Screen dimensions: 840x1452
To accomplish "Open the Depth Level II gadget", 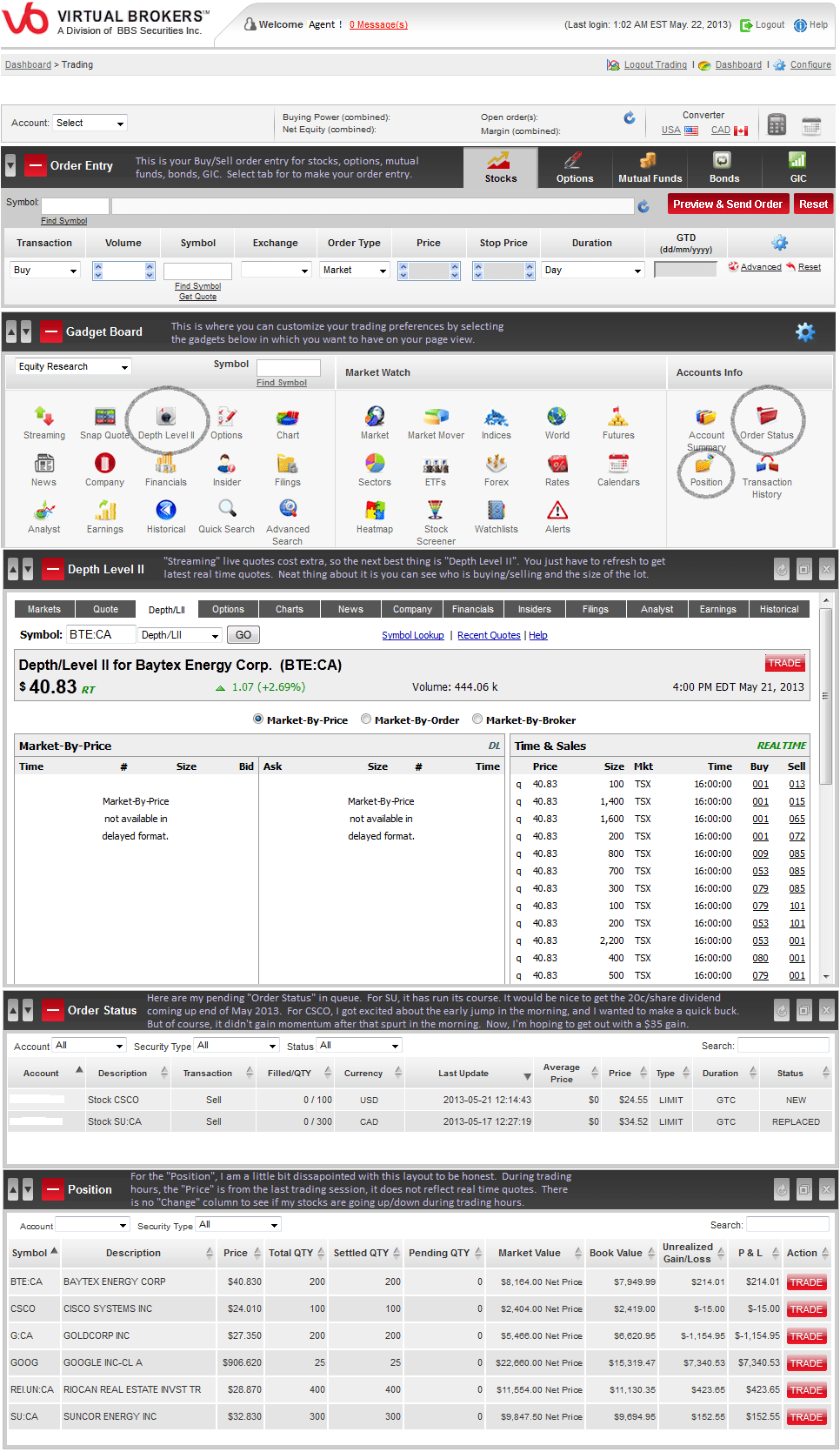I will tap(166, 417).
